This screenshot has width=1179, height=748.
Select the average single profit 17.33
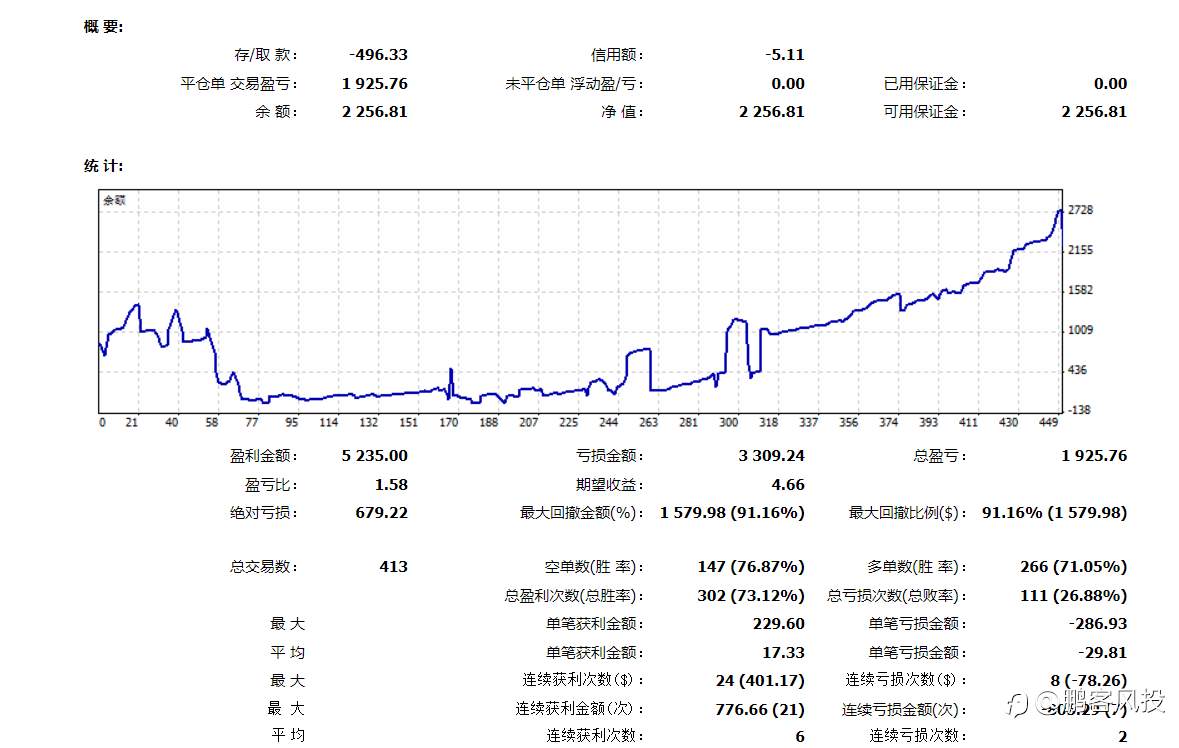tap(783, 653)
